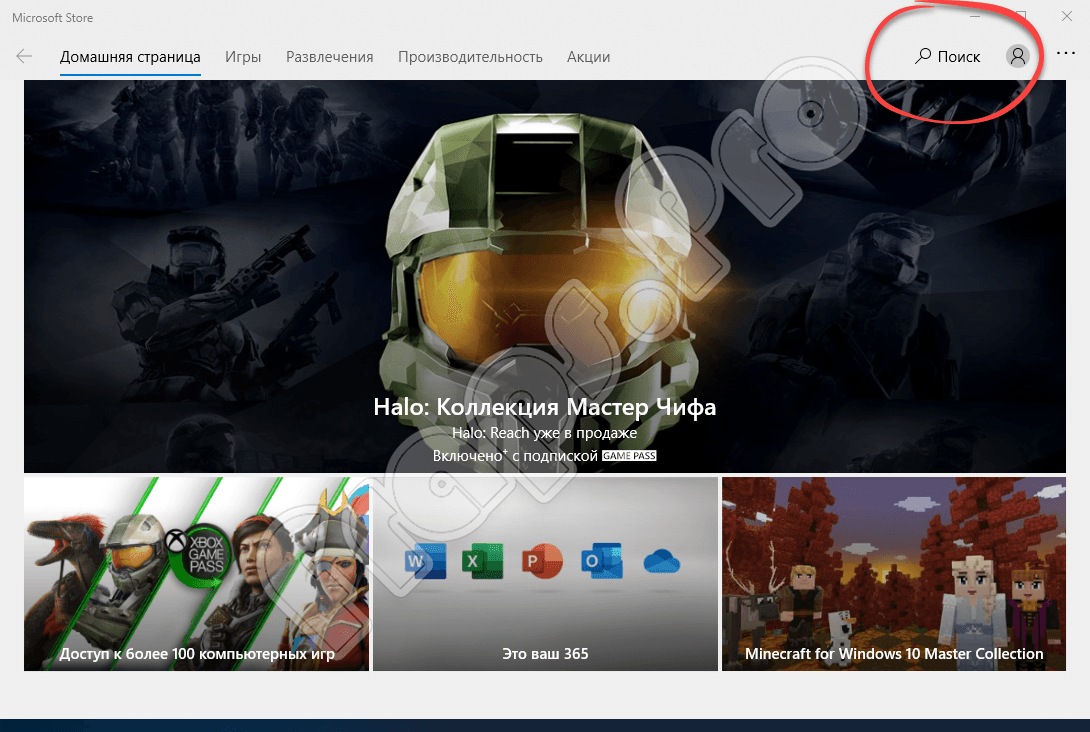Close the Microsoft Store window

[x=1066, y=17]
